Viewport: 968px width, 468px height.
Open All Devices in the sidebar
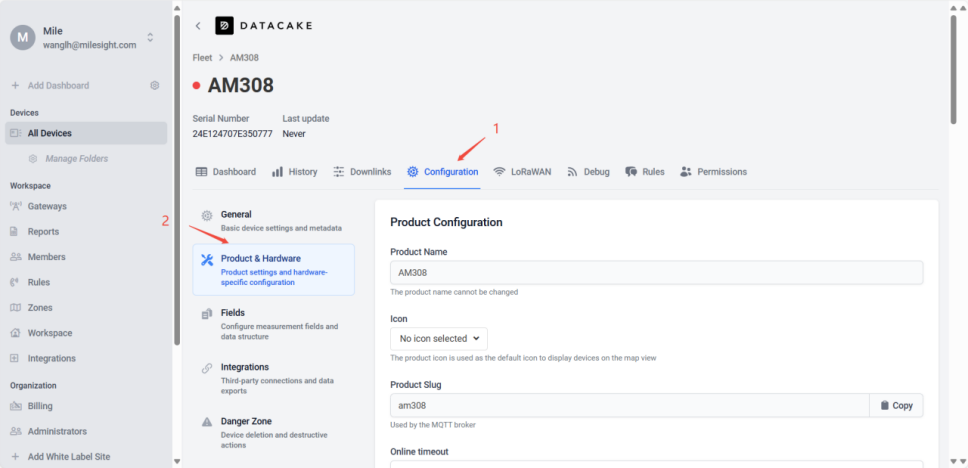pyautogui.click(x=86, y=133)
